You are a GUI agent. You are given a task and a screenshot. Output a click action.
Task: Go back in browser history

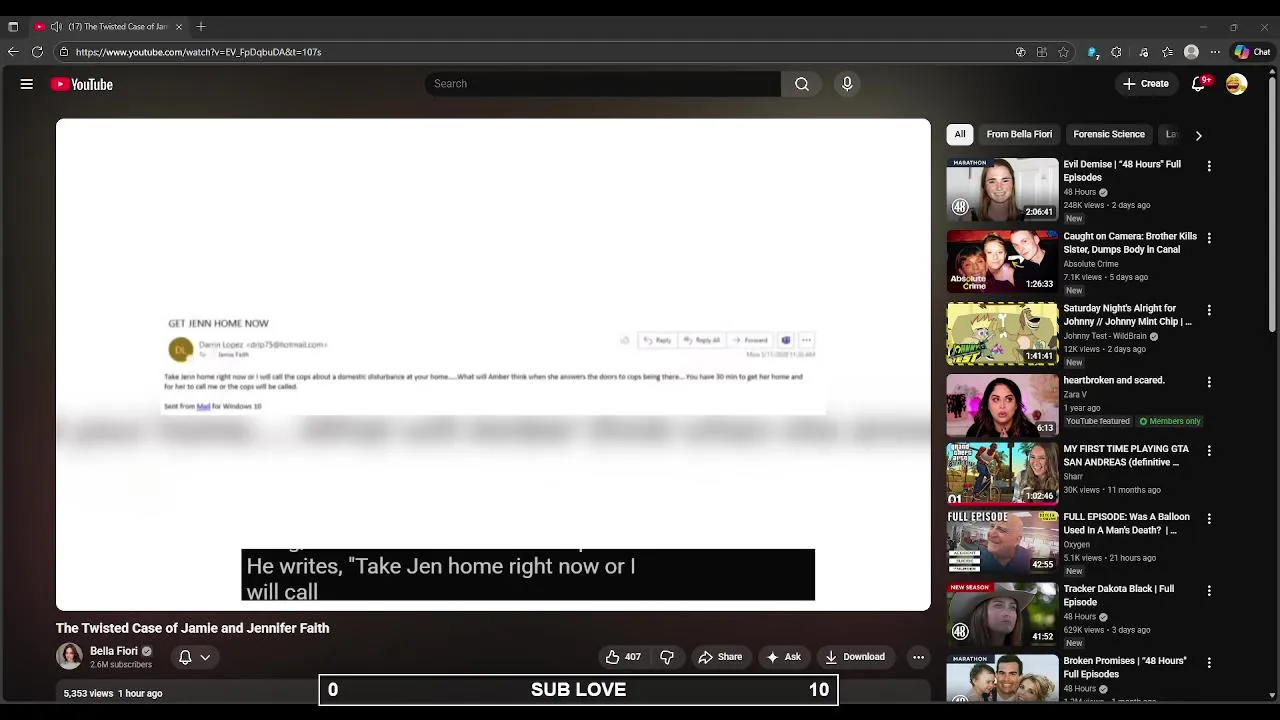click(x=13, y=52)
